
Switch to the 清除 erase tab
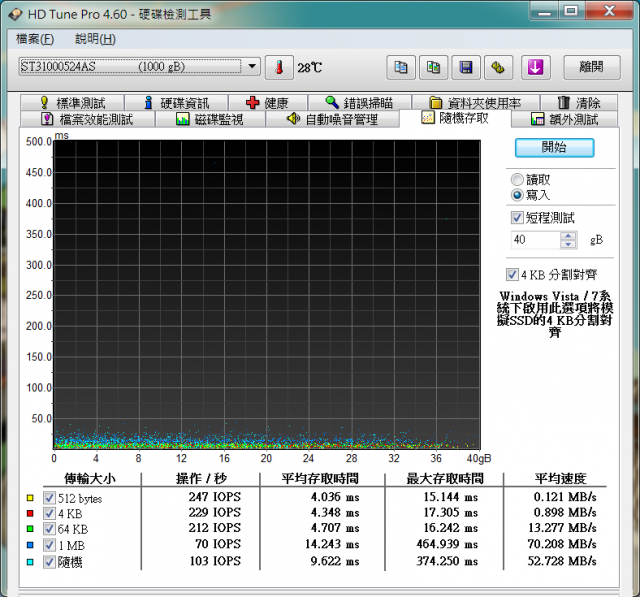[579, 102]
